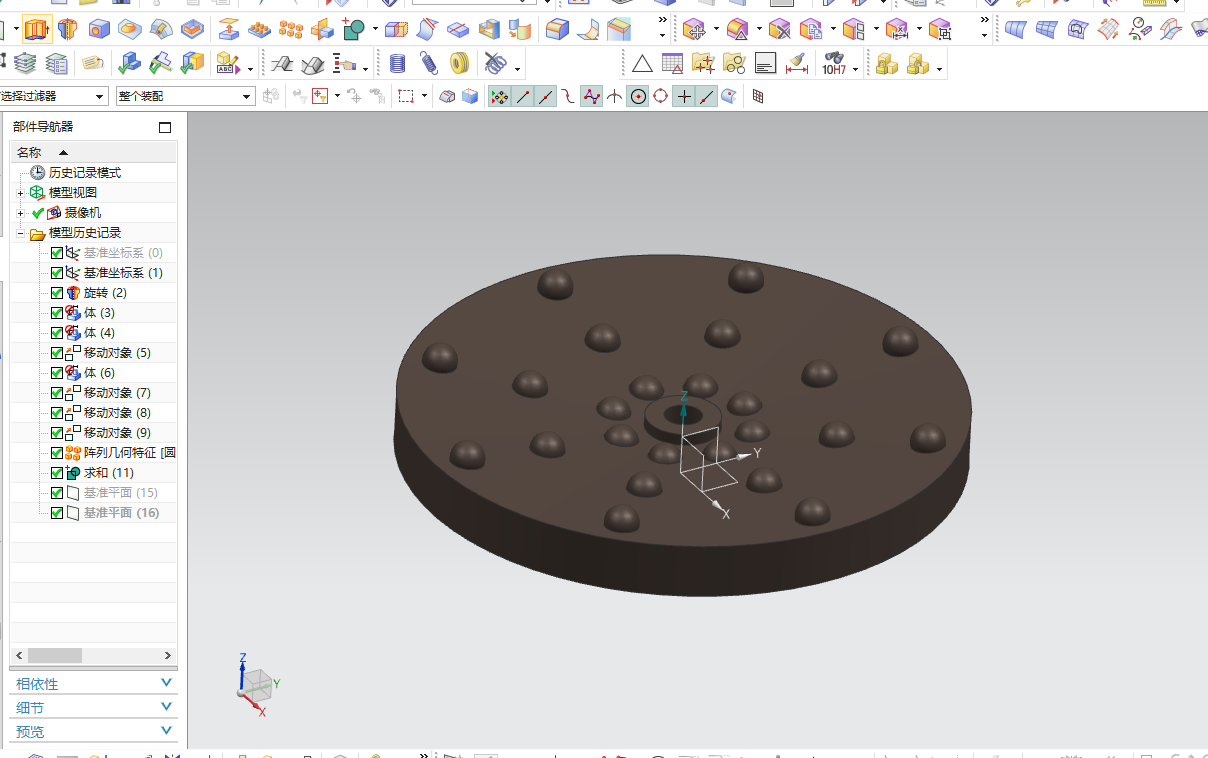Uncheck the 旋转 (2) feature checkbox
This screenshot has width=1208, height=758.
57,293
